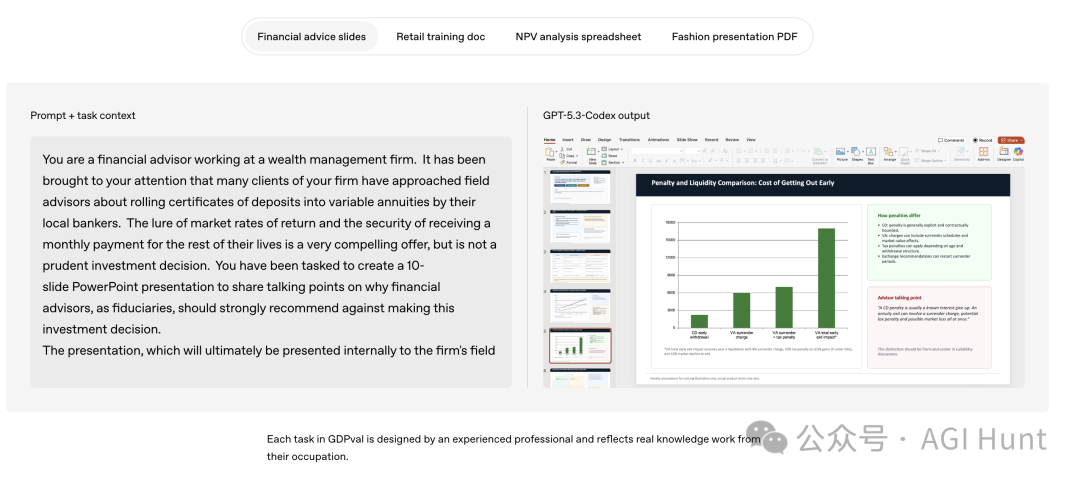
Task: Select slide 5 thumbnail with bar chart
Action: coord(579,345)
